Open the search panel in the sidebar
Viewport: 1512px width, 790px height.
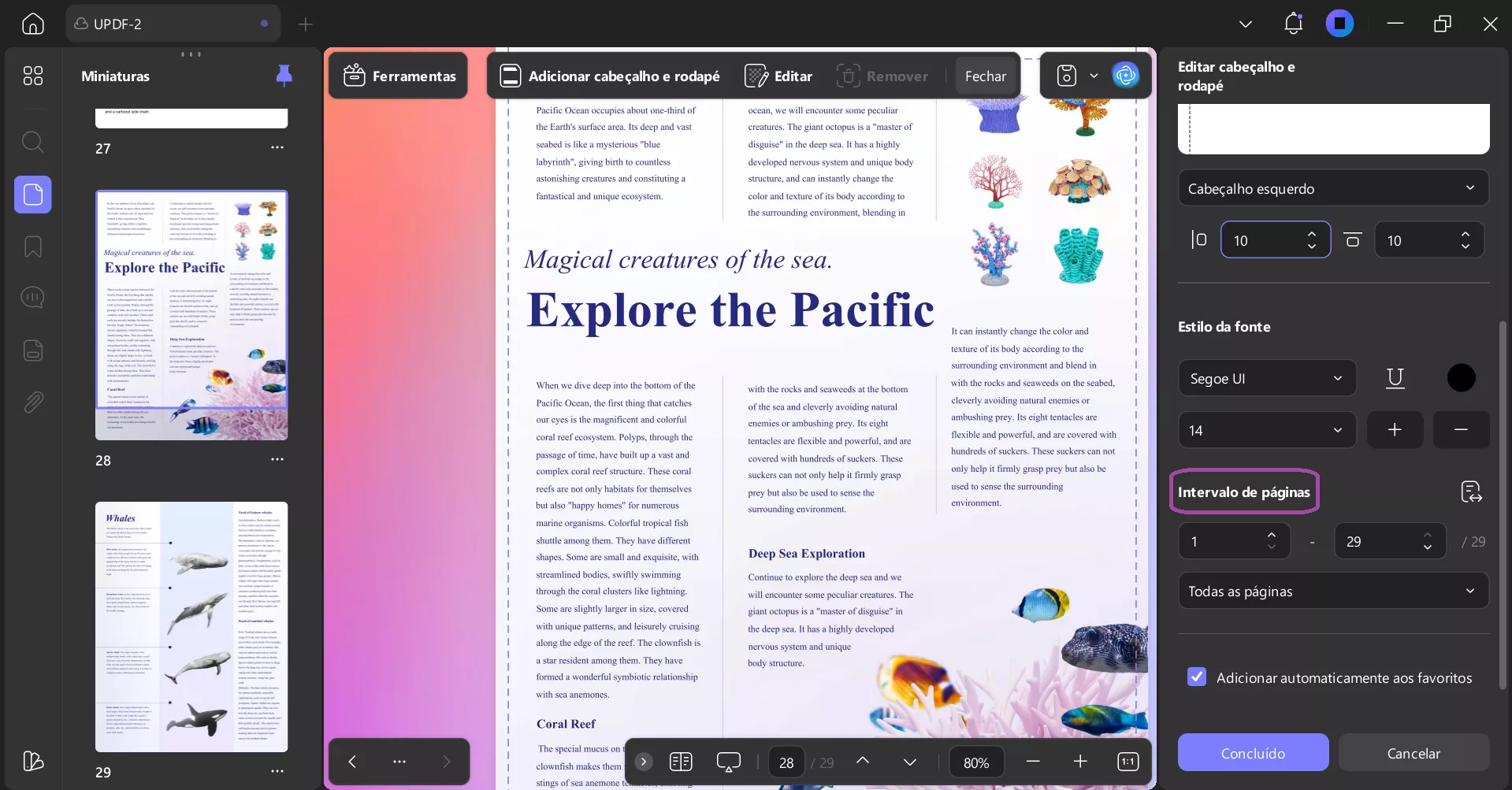[x=32, y=142]
